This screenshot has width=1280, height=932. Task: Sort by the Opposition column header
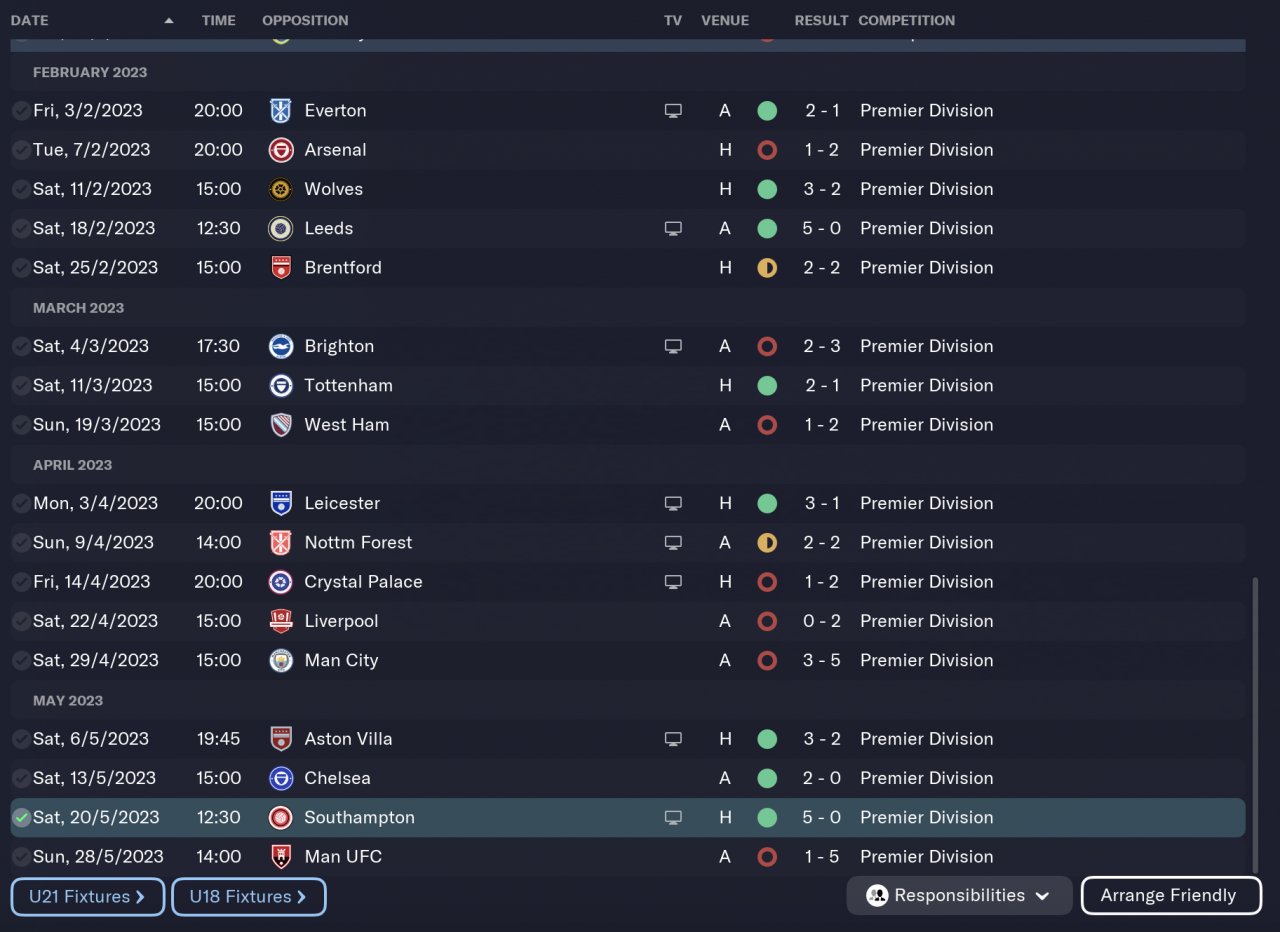(x=305, y=20)
